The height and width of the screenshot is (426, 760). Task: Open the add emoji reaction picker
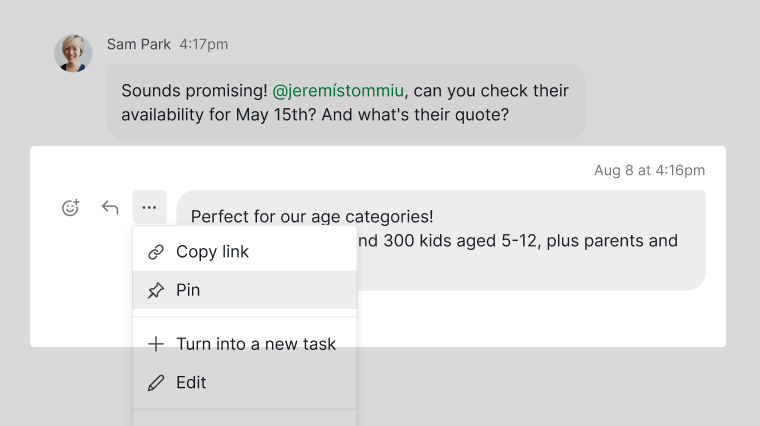[x=70, y=208]
